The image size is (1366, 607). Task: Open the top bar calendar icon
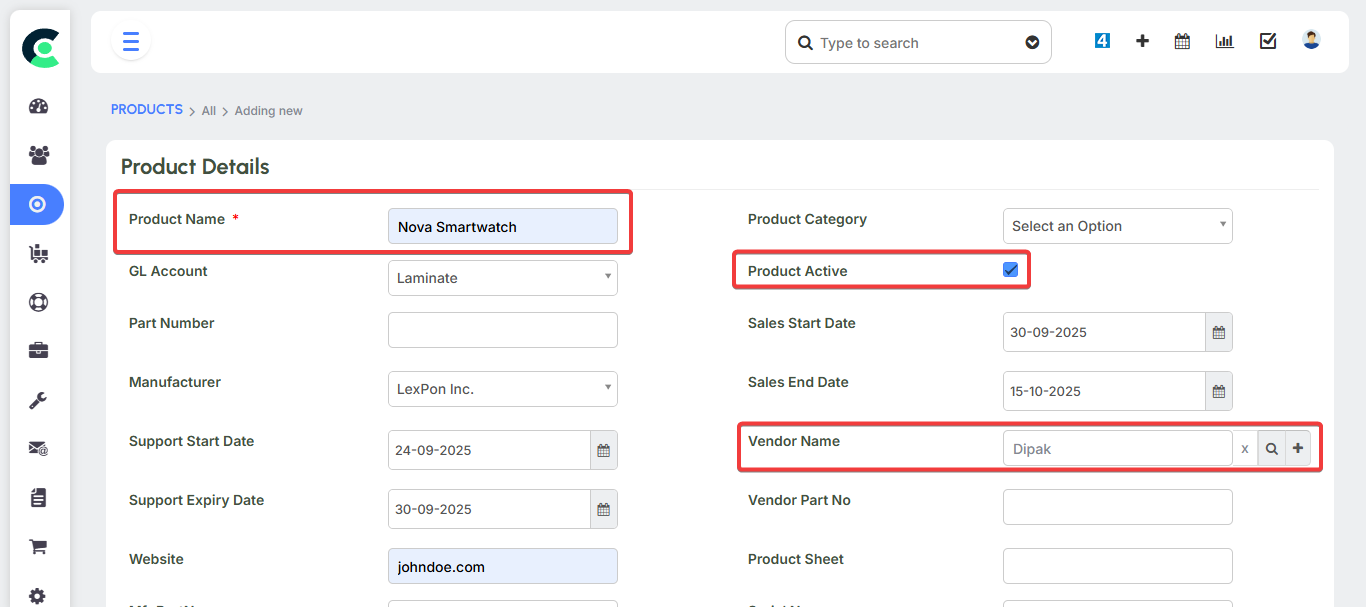(1182, 42)
